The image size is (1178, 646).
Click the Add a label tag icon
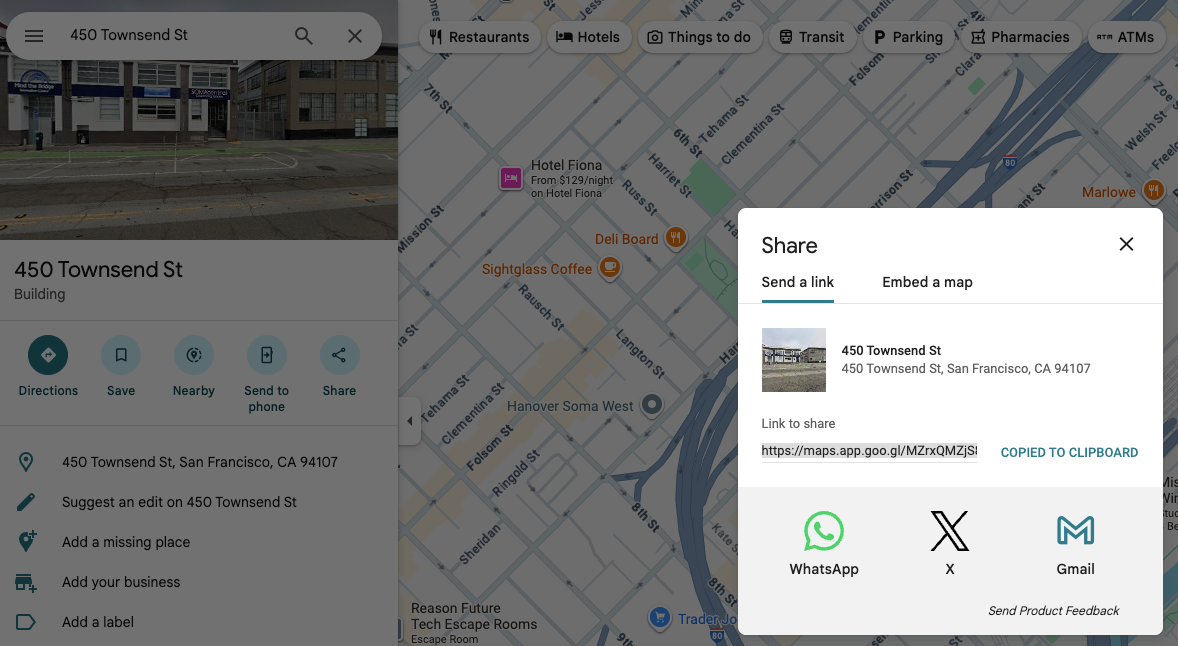coord(26,622)
